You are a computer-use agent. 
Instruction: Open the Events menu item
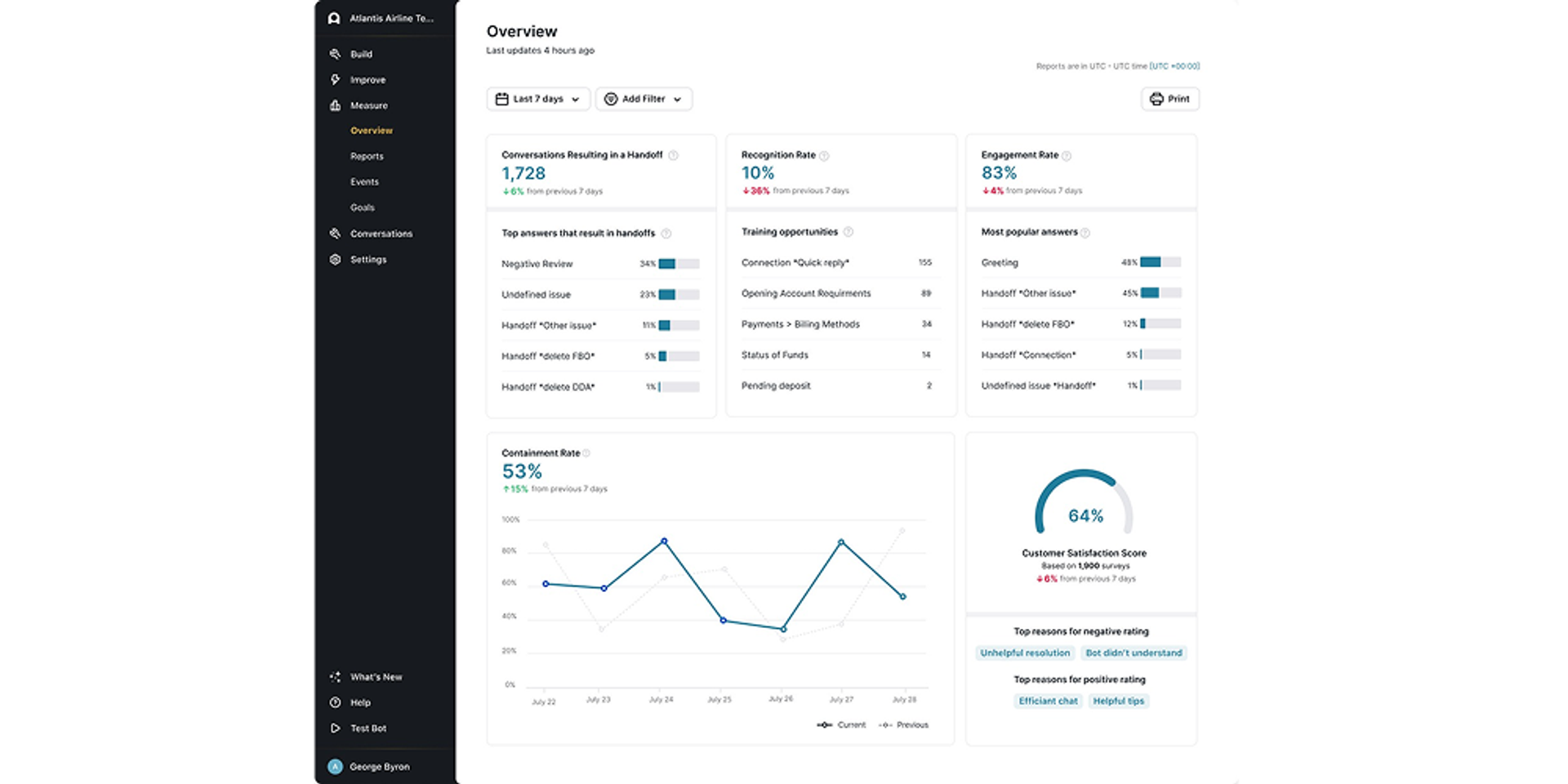point(364,182)
